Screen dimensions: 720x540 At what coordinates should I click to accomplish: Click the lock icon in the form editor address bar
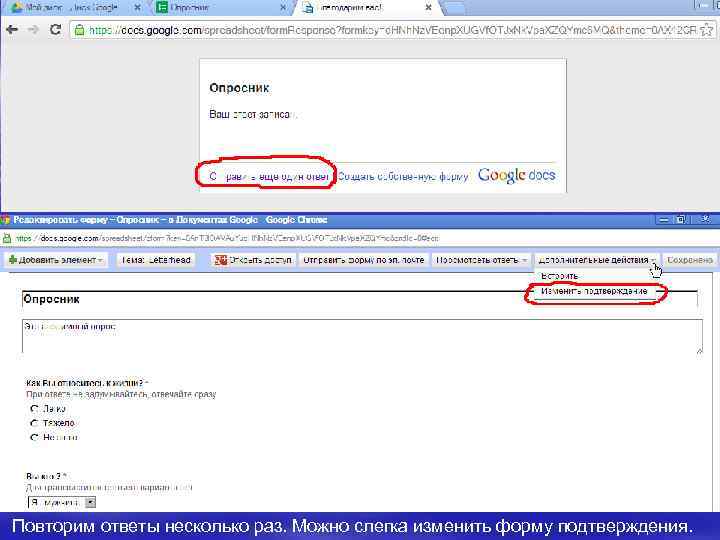tap(7, 238)
